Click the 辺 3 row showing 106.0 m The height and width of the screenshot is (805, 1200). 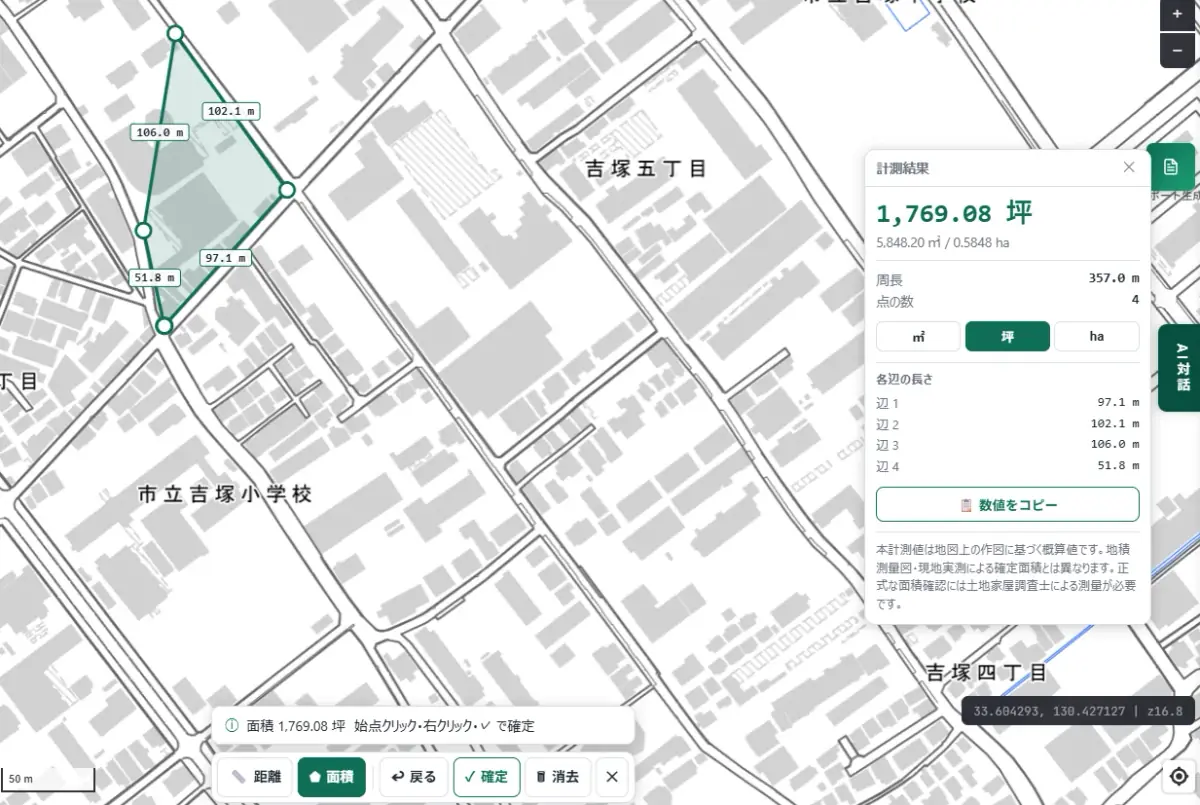click(x=1007, y=445)
